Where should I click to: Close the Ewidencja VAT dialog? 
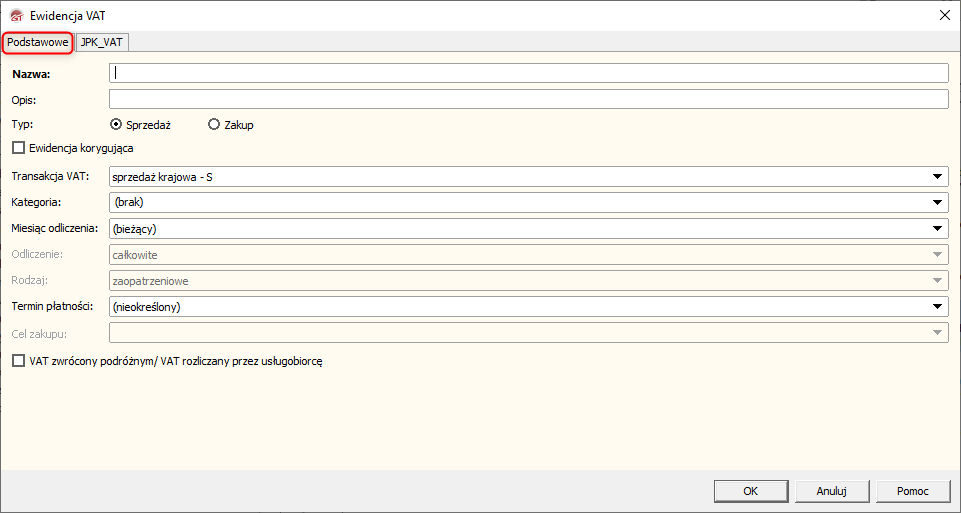[x=944, y=14]
